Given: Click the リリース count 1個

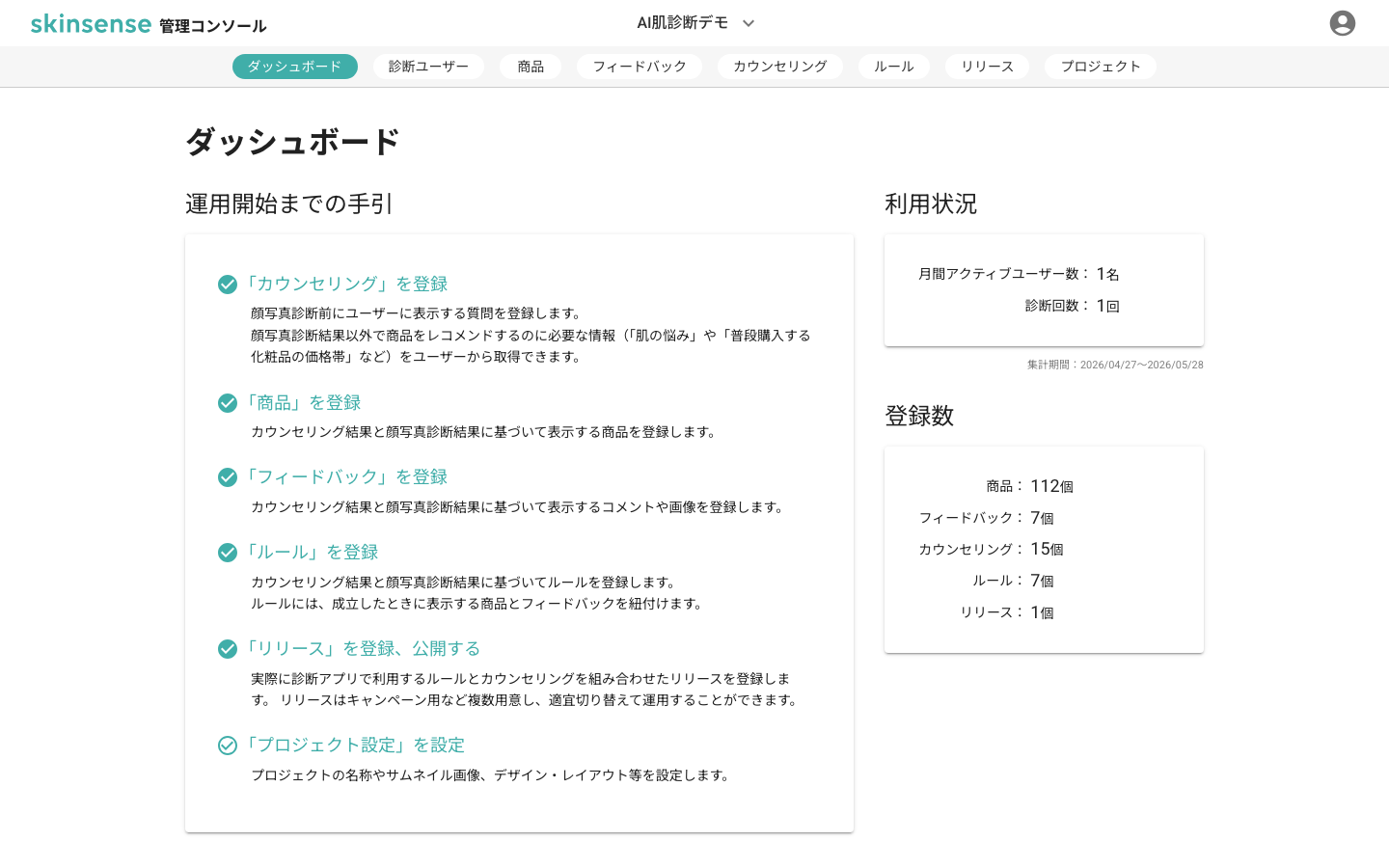Looking at the screenshot, I should [1042, 612].
